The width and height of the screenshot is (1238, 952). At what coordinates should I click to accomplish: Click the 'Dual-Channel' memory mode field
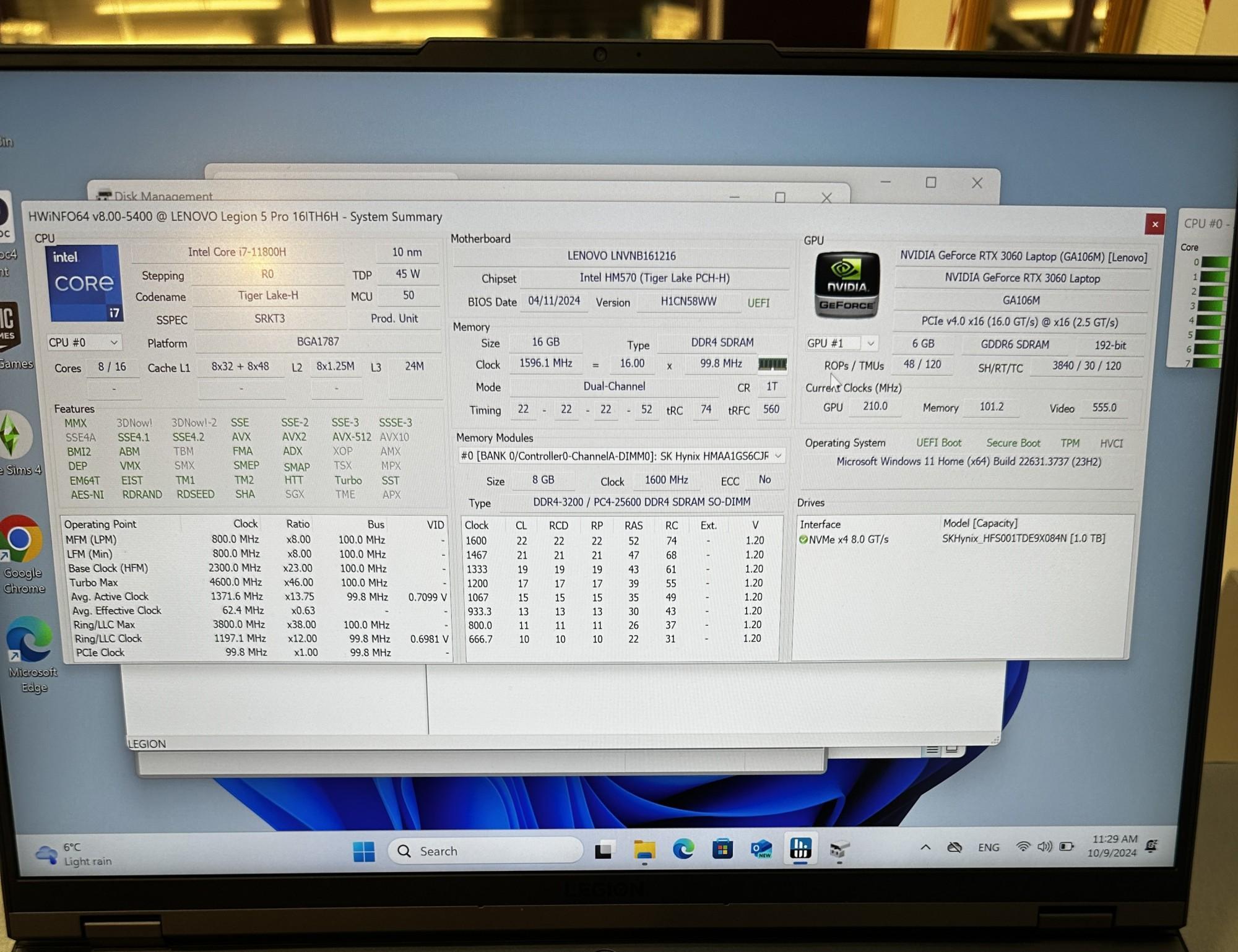pyautogui.click(x=614, y=386)
